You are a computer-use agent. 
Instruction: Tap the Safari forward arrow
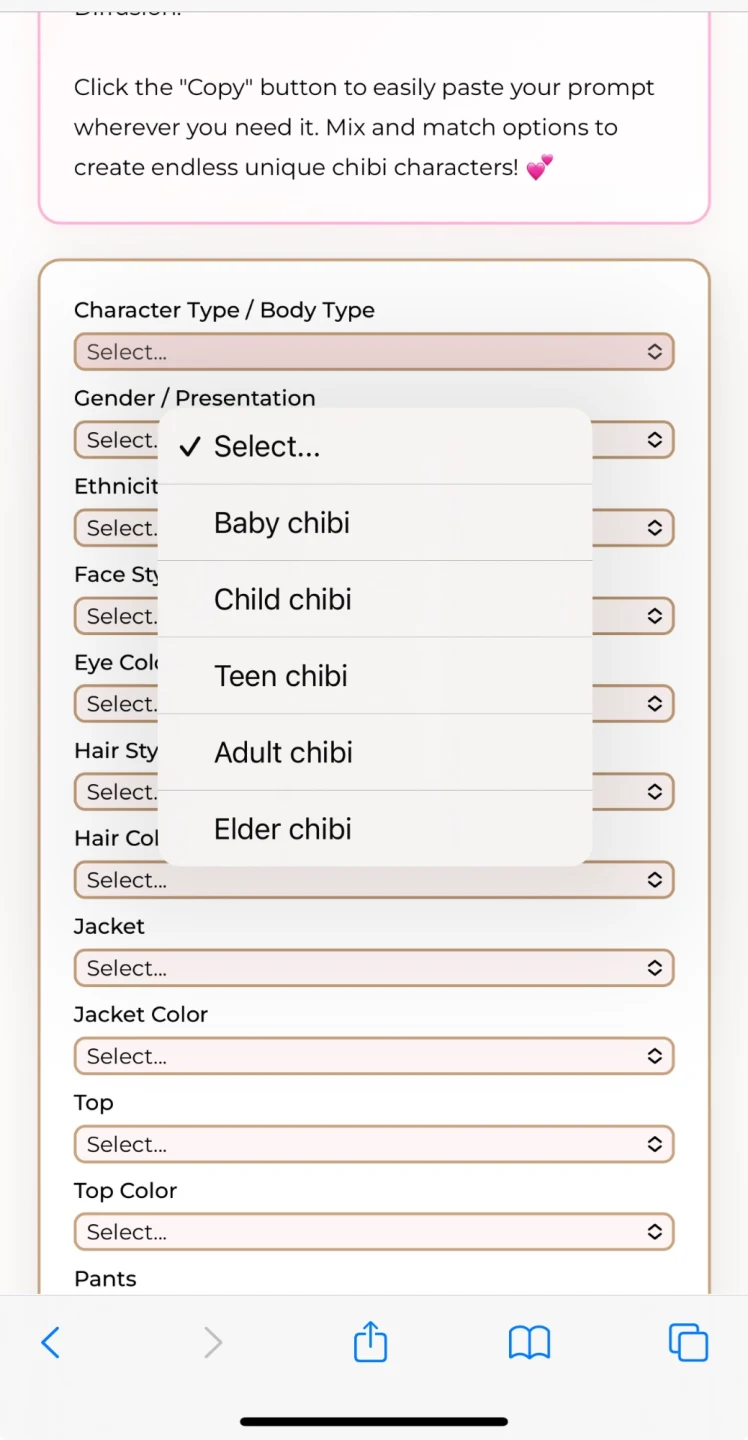pyautogui.click(x=212, y=1342)
